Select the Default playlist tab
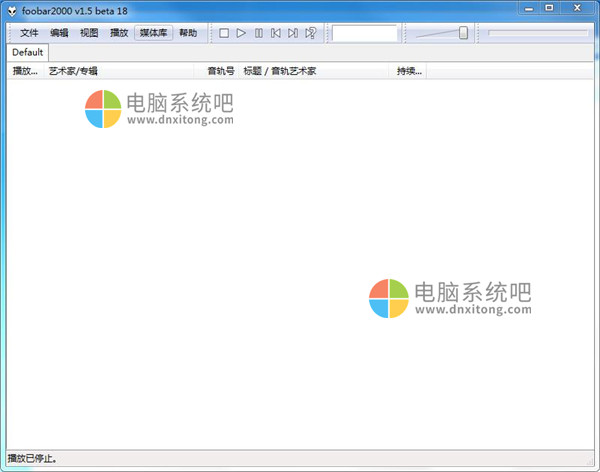This screenshot has width=600, height=472. 28,52
